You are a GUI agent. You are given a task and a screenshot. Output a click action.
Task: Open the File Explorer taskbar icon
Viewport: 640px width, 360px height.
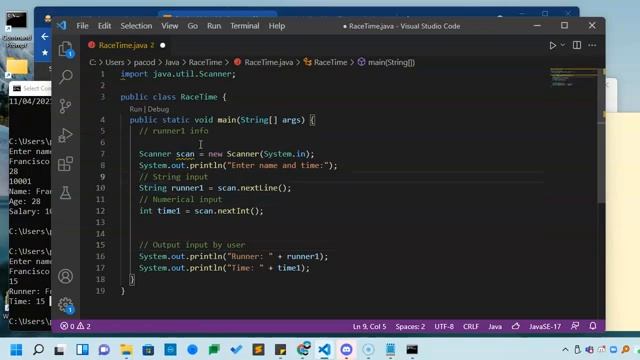[x=126, y=349]
